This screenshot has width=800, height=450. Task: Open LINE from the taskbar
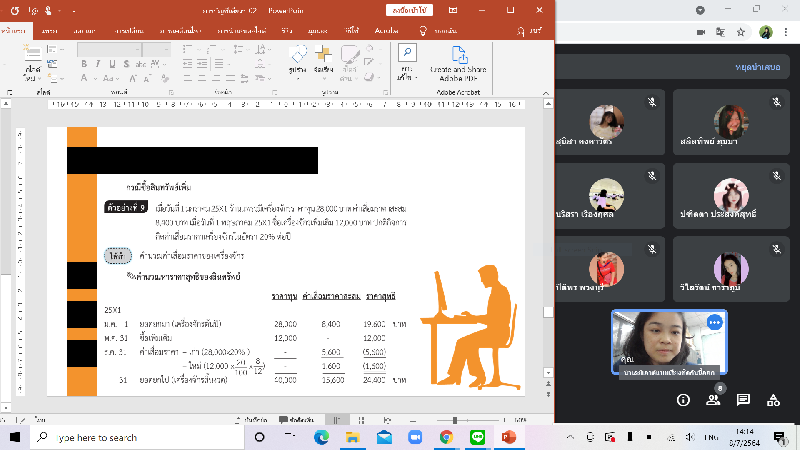pos(476,437)
